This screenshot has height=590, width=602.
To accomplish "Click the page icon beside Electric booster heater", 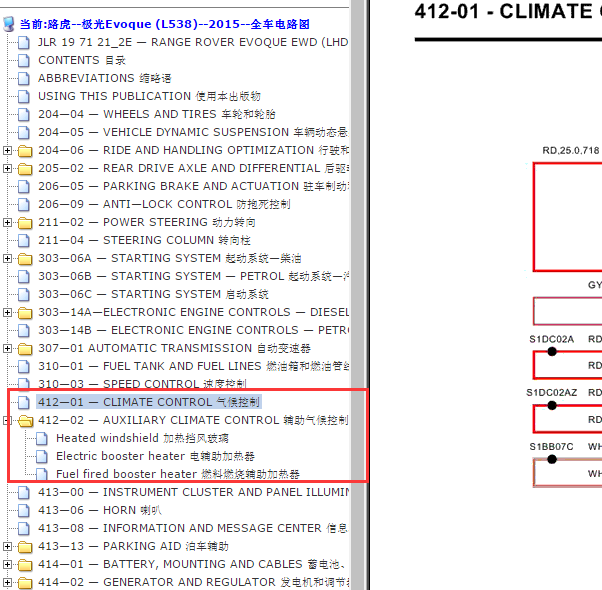I will coord(41,456).
